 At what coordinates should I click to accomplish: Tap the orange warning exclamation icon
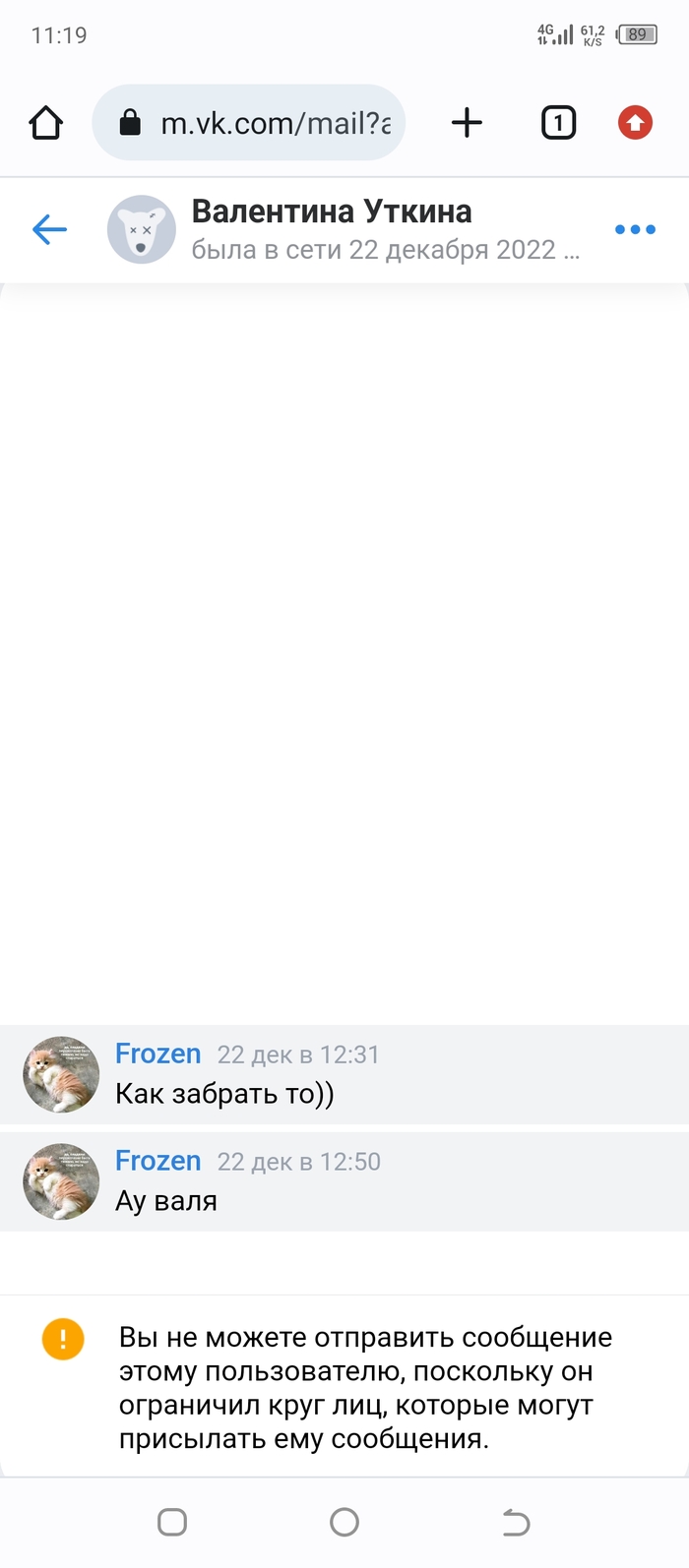(x=63, y=1339)
